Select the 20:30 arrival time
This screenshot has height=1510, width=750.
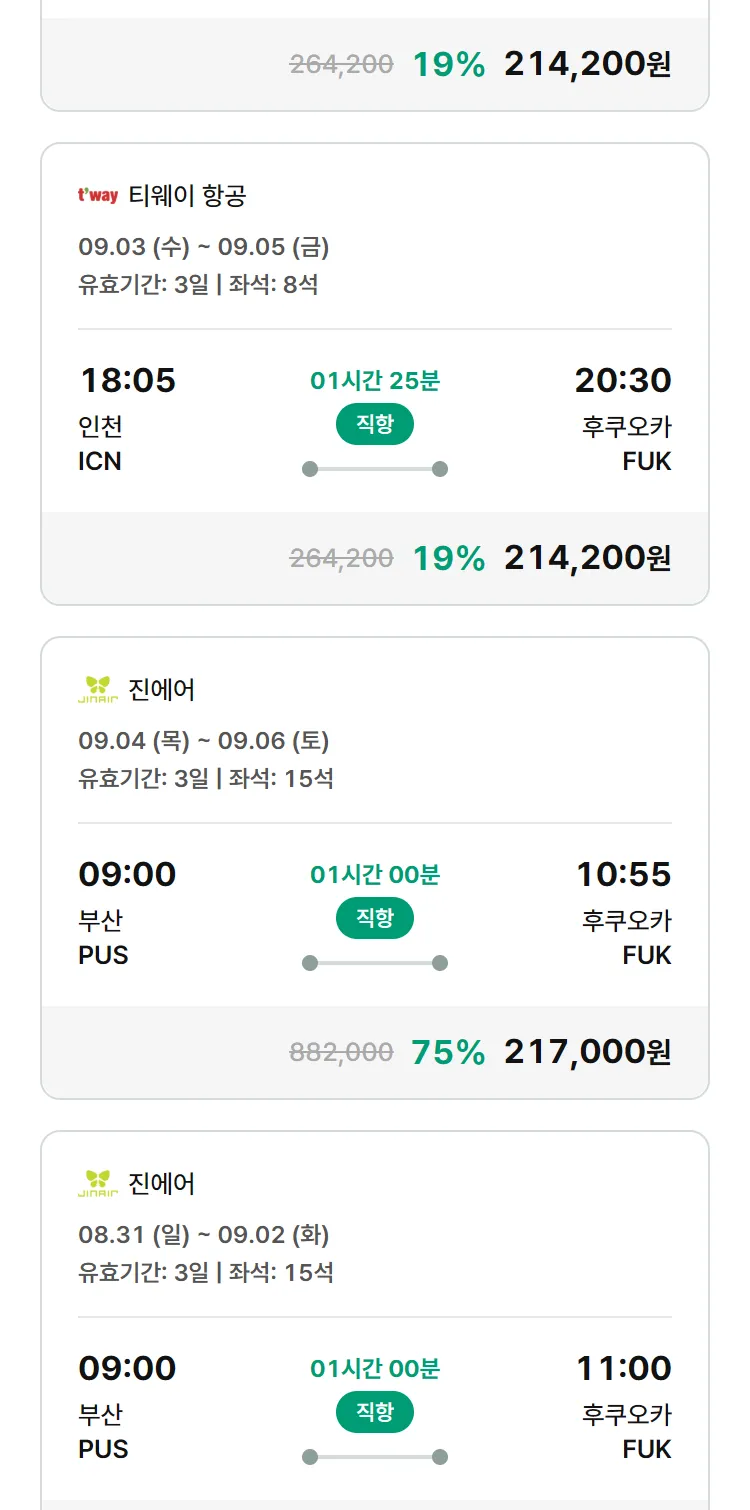coord(623,380)
